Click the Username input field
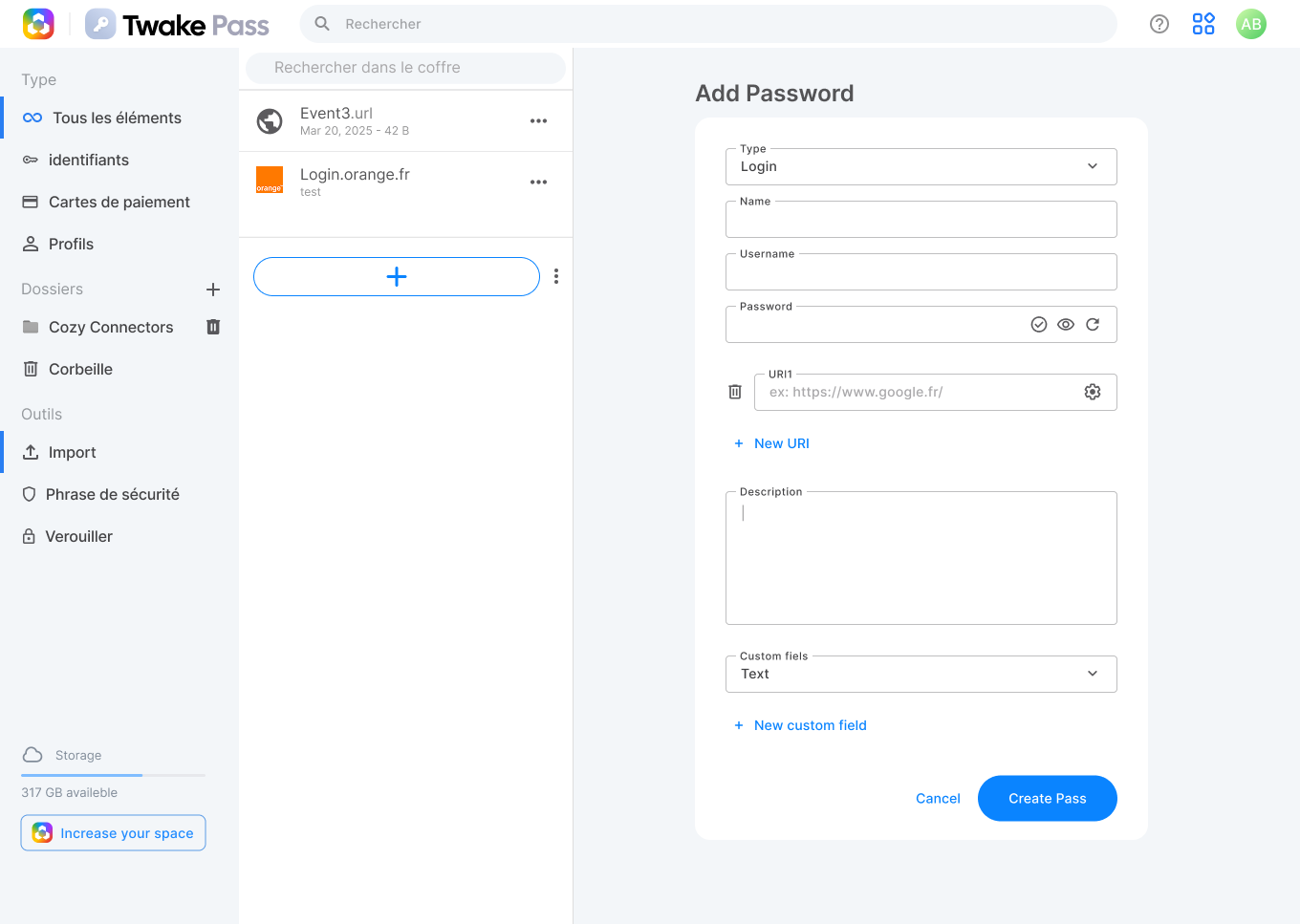The width and height of the screenshot is (1300, 924). [921, 271]
